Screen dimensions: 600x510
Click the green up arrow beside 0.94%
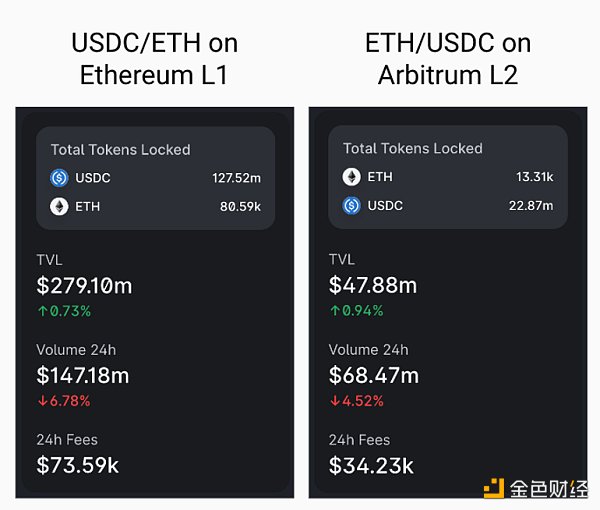[x=333, y=311]
